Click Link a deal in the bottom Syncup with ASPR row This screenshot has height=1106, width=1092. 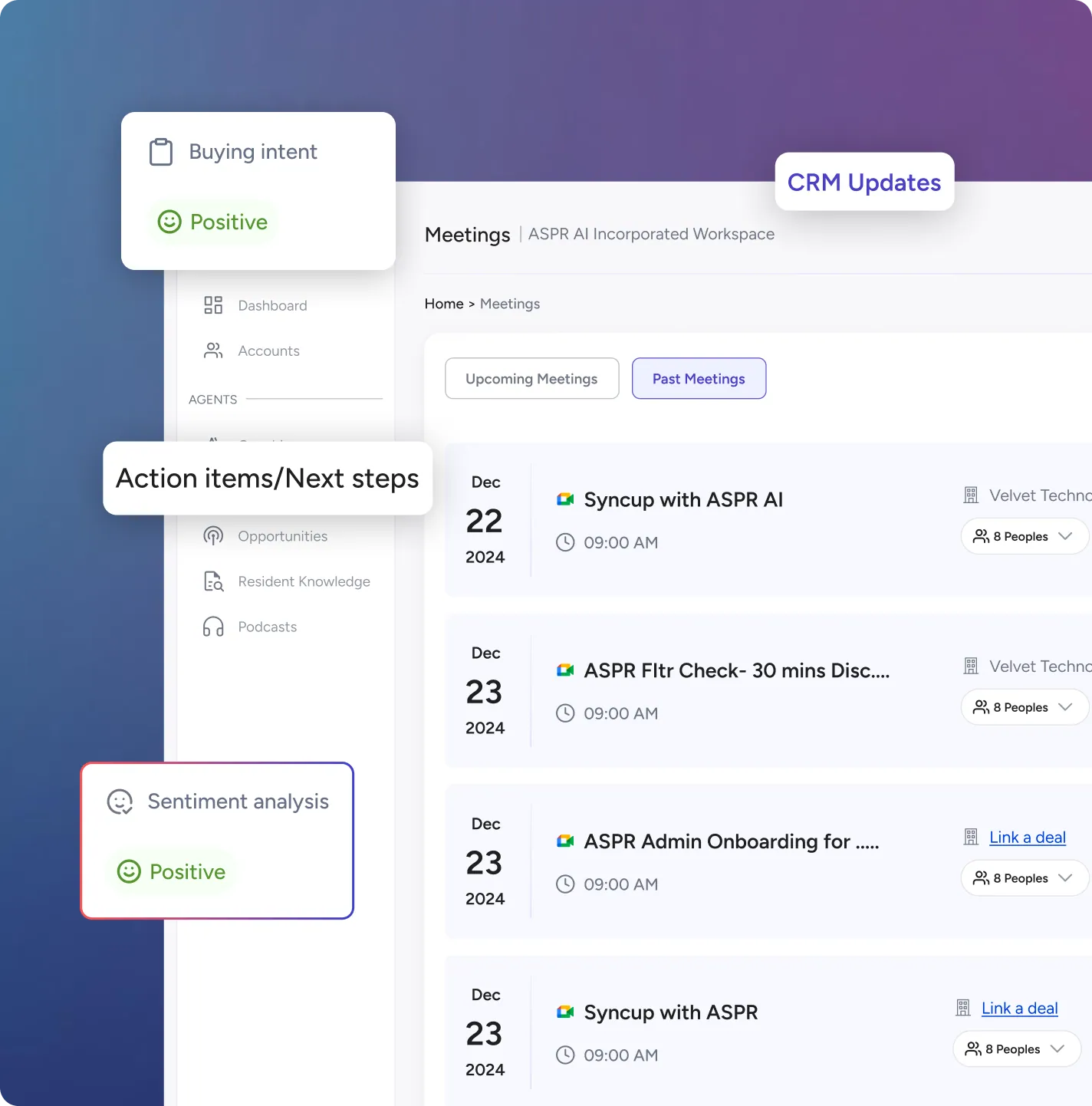click(x=1020, y=1009)
